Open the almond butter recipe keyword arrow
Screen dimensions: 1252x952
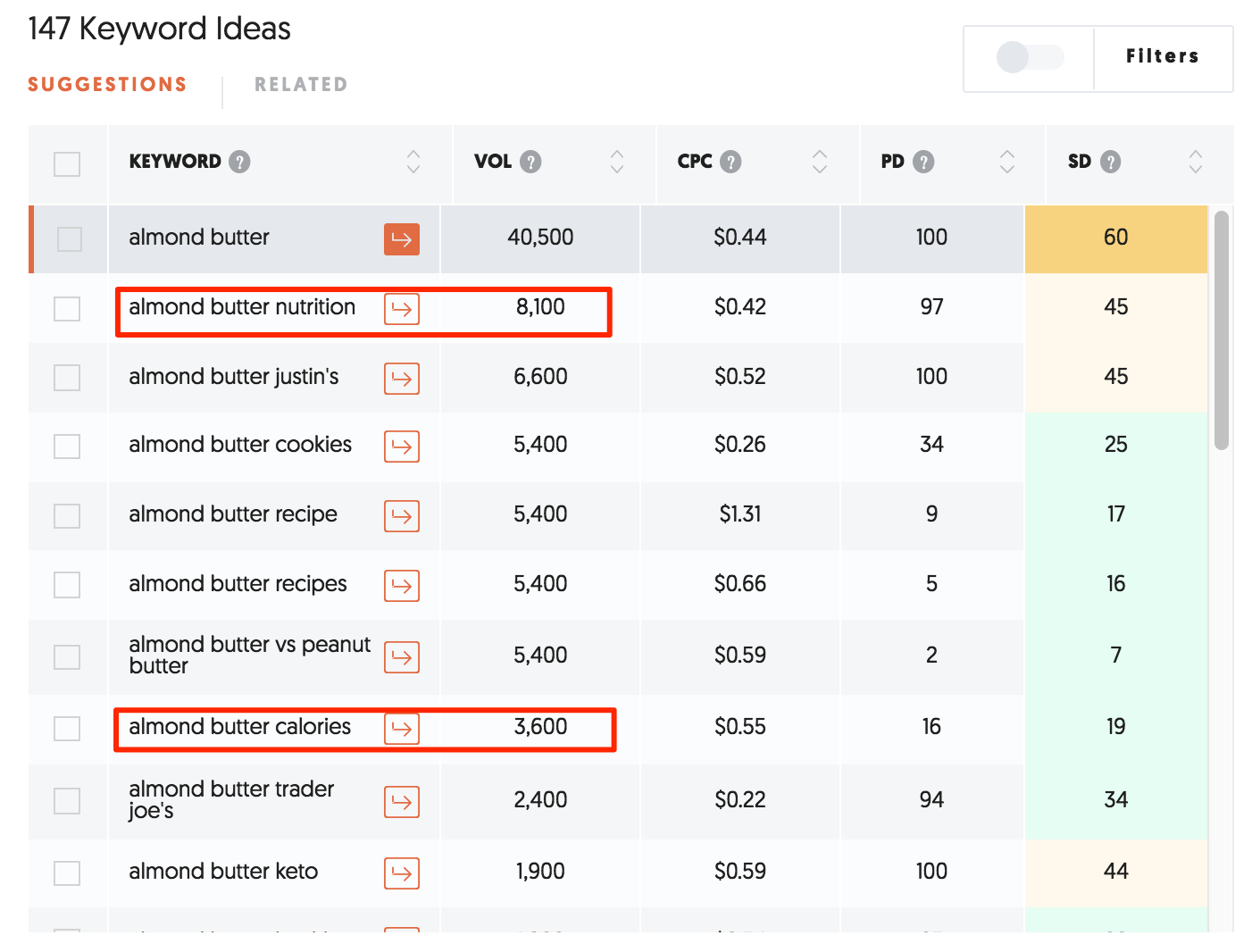pyautogui.click(x=401, y=516)
